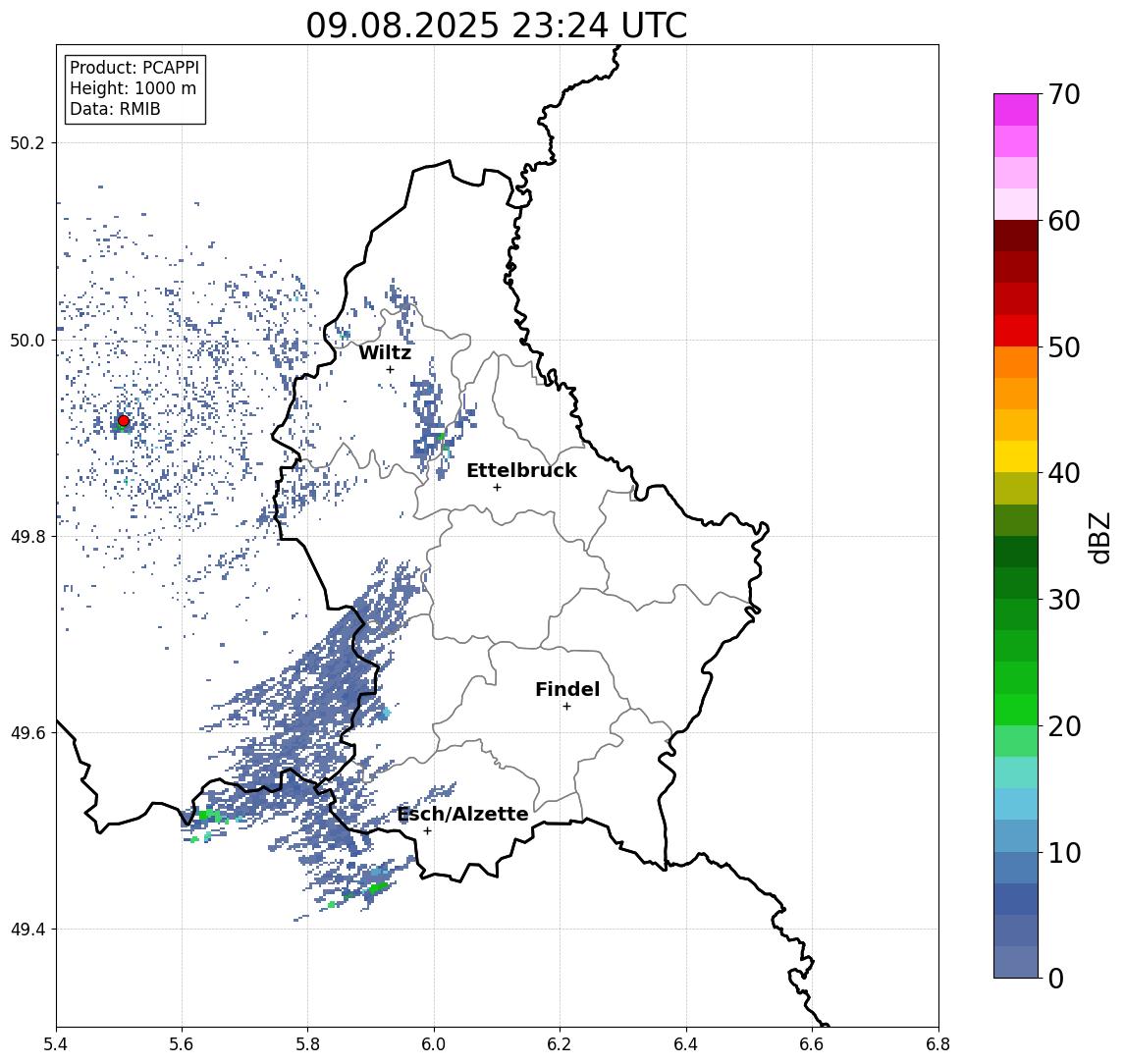The height and width of the screenshot is (1064, 1124).
Task: Click the longitude axis label 6.2
Action: coord(560,1044)
